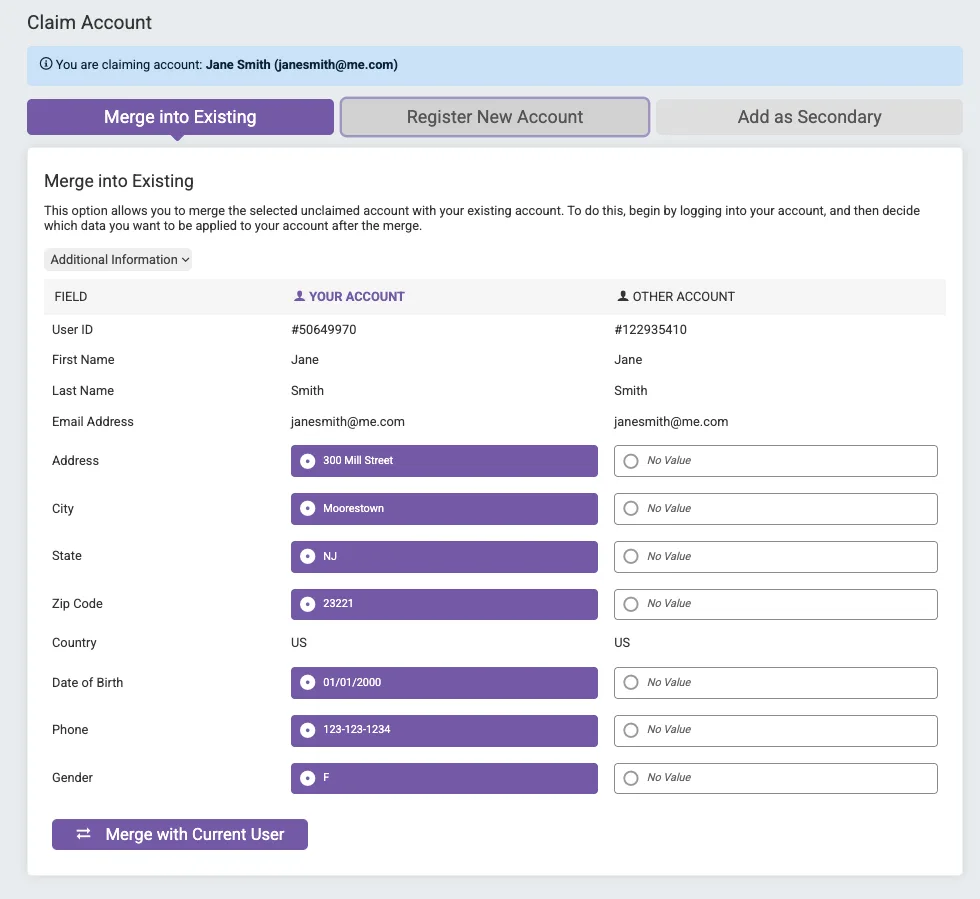Click your account User ID #50649970

pos(324,329)
